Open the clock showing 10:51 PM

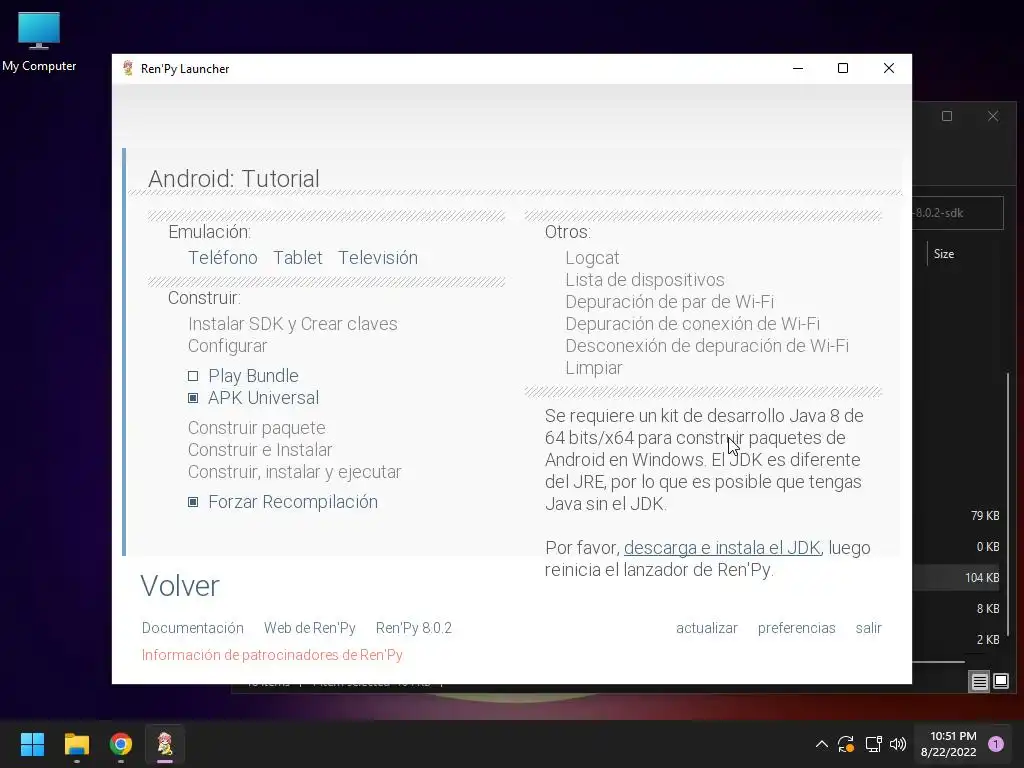[x=948, y=744]
